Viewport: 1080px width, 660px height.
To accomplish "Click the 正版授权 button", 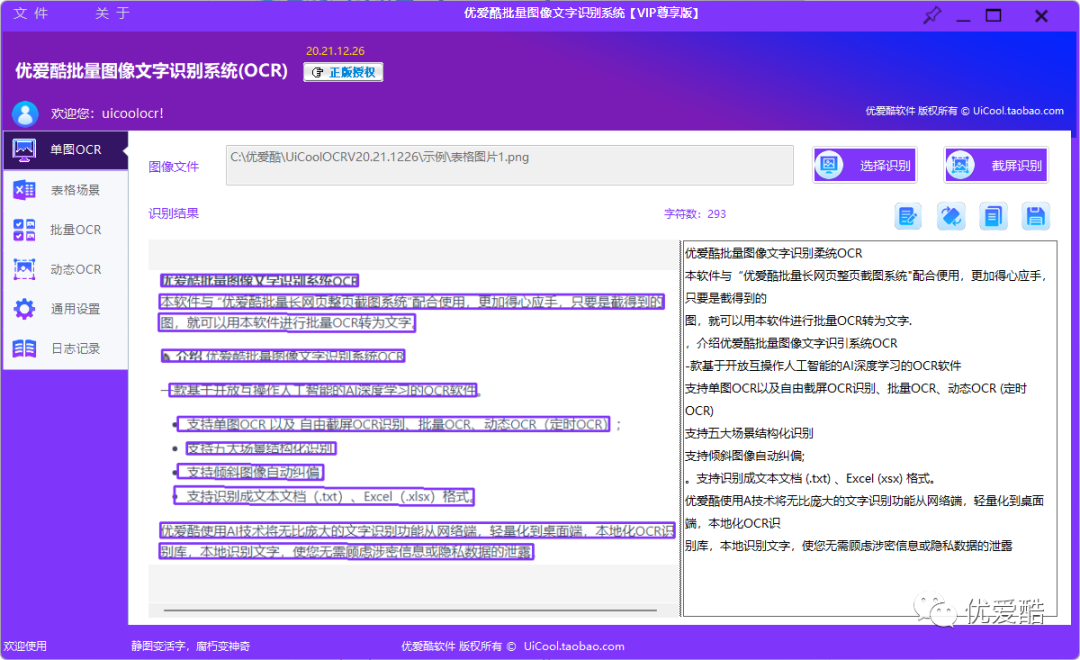I will pyautogui.click(x=343, y=72).
